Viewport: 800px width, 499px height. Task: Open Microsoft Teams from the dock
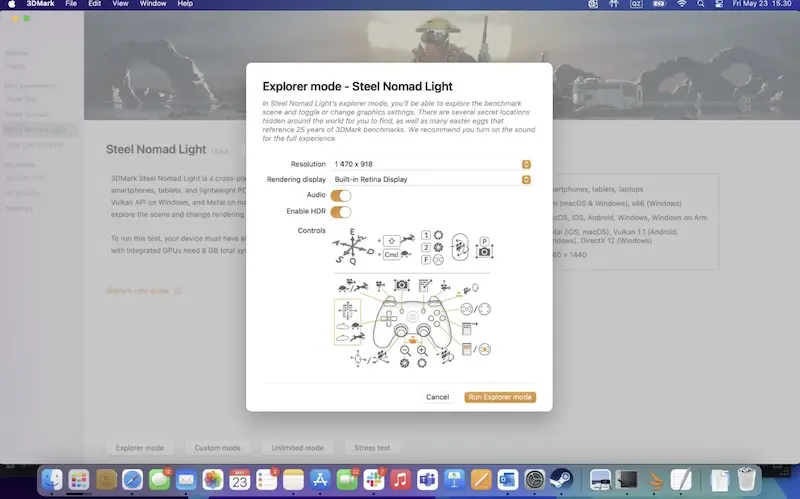pos(428,480)
